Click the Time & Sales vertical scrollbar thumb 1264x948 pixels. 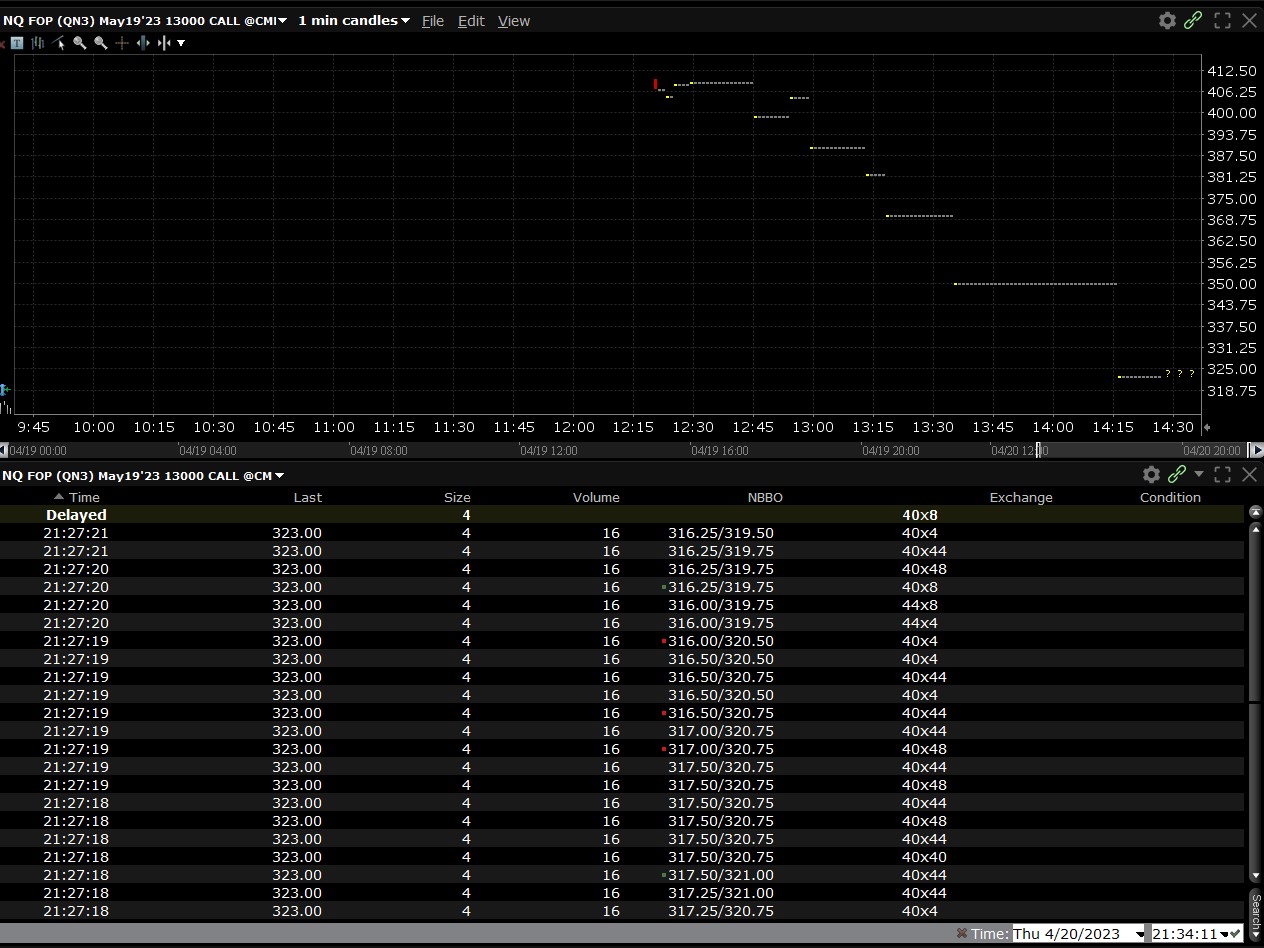1256,610
